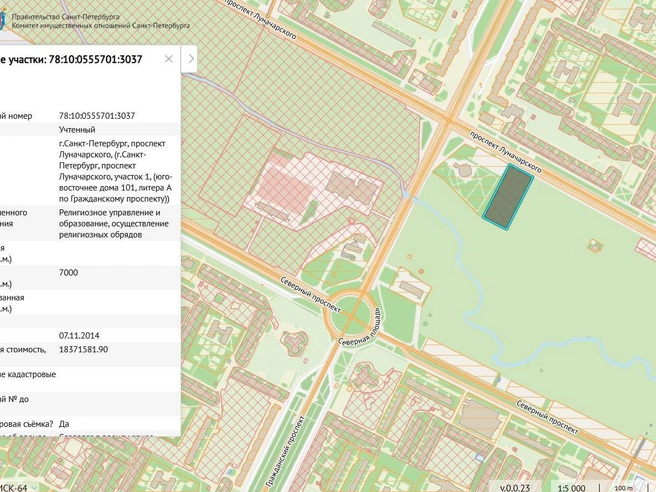Click the Комитет имущественных отношений header text

coord(100,26)
